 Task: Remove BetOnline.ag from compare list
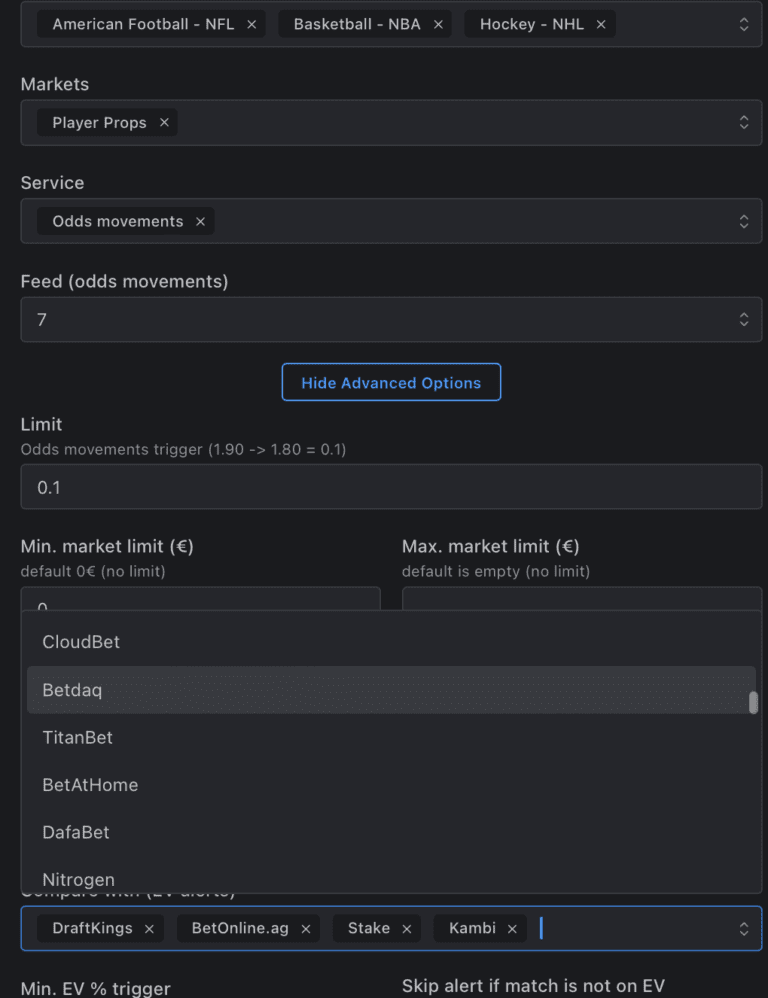coord(306,929)
